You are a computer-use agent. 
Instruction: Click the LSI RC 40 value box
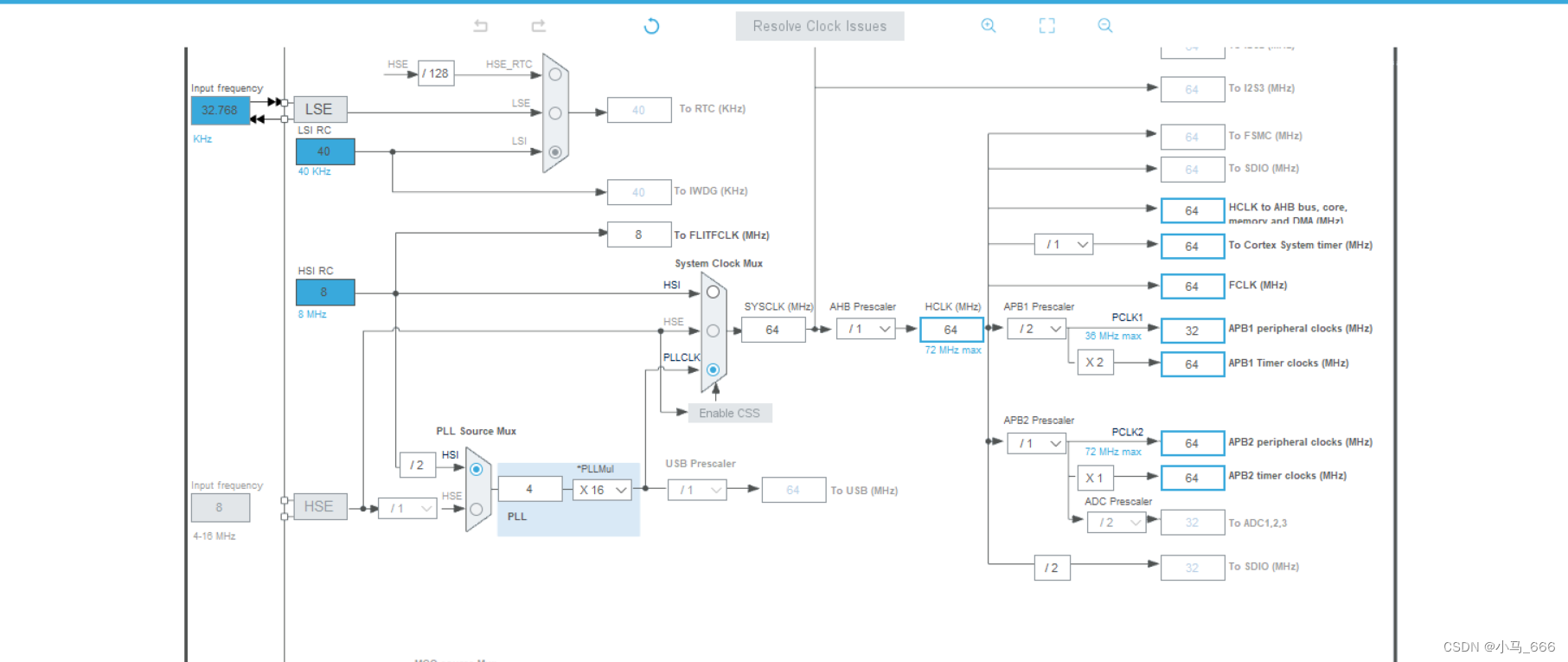[325, 151]
